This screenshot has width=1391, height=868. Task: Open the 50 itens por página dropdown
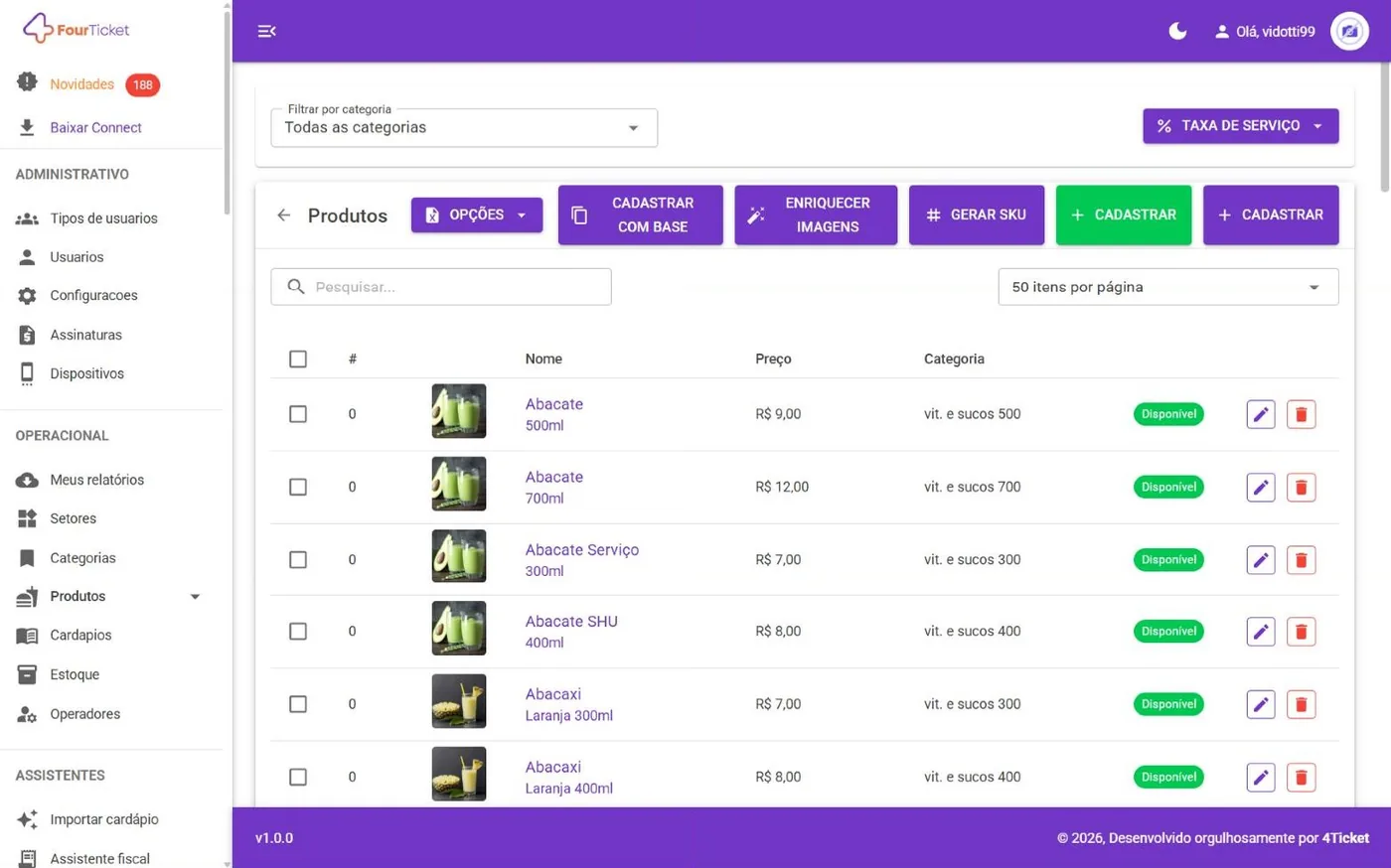coord(1167,287)
